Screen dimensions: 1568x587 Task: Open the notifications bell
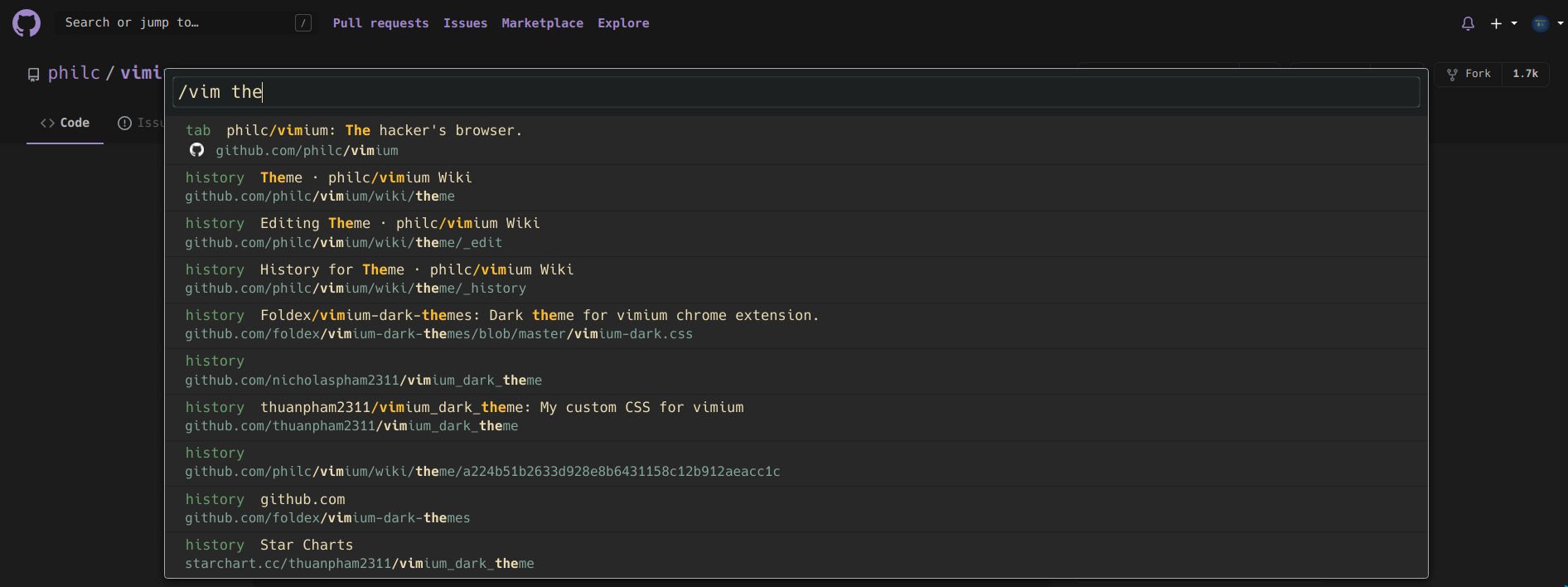[x=1468, y=23]
